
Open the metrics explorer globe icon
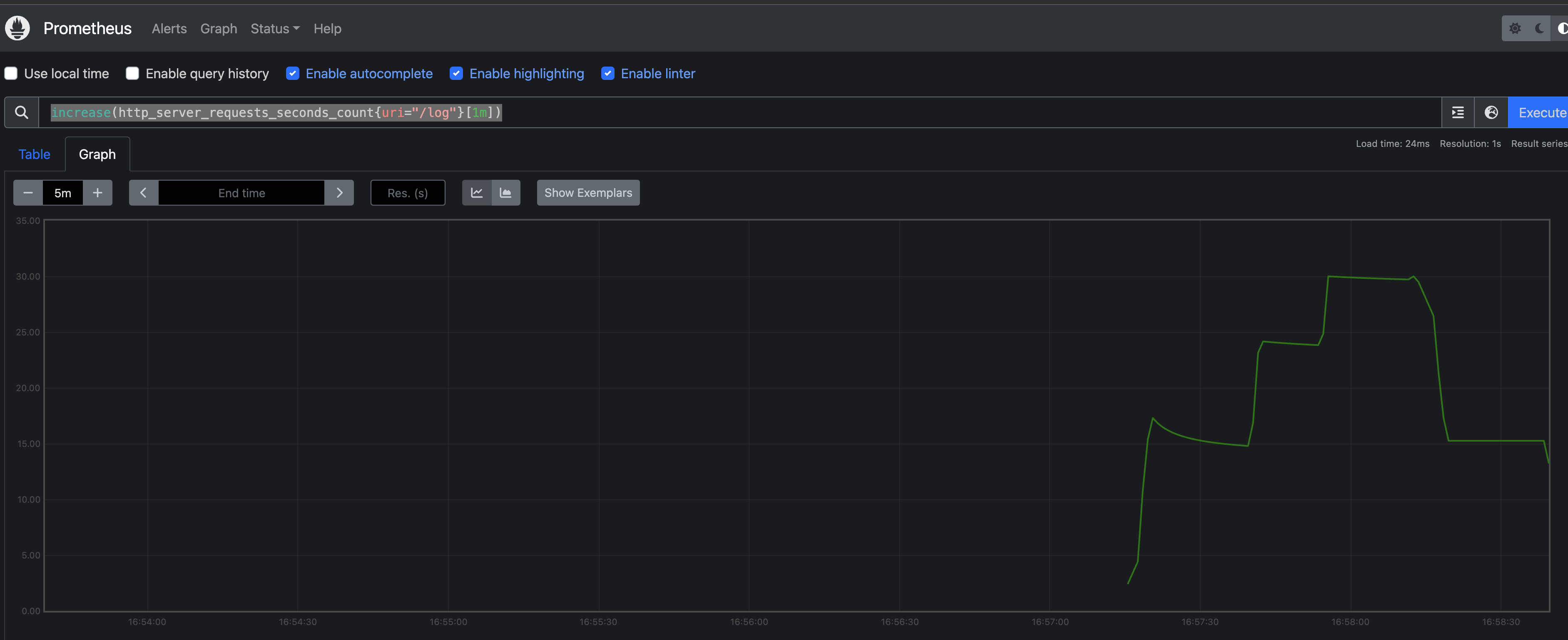point(1491,112)
